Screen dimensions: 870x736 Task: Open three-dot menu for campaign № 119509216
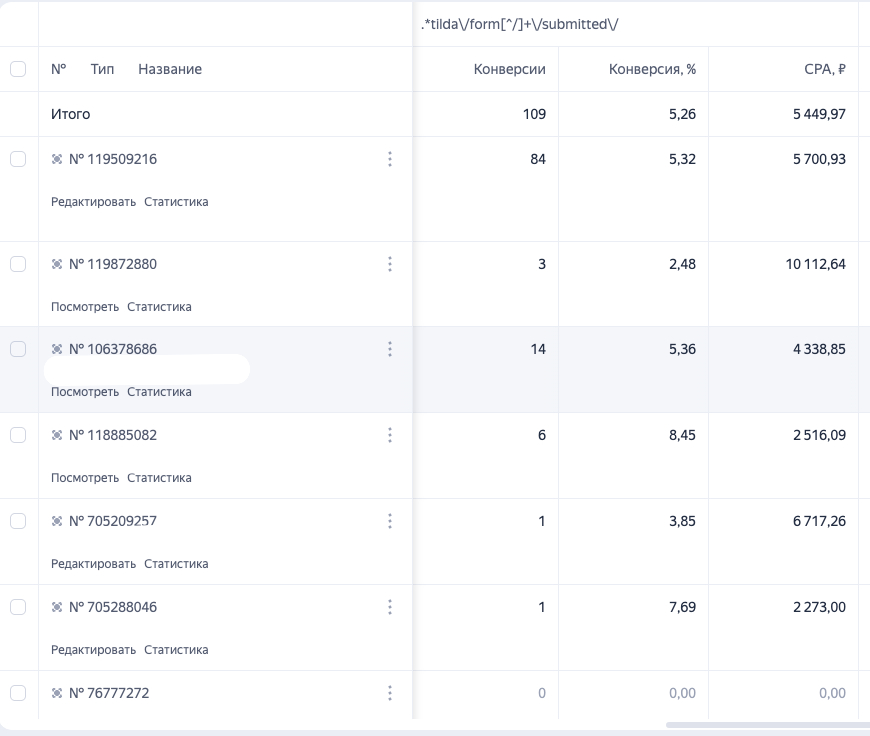[390, 159]
